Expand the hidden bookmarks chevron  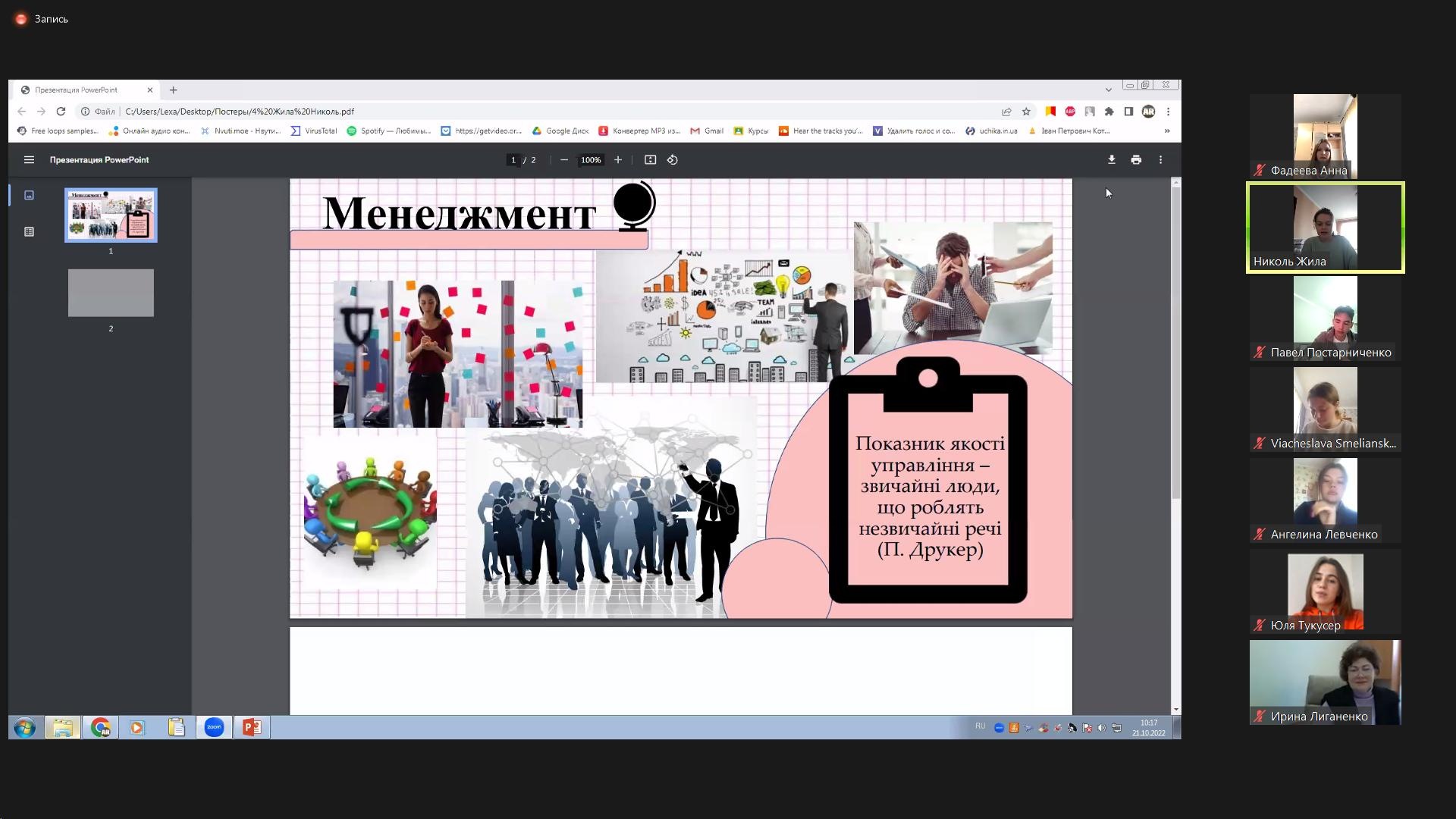tap(1167, 131)
